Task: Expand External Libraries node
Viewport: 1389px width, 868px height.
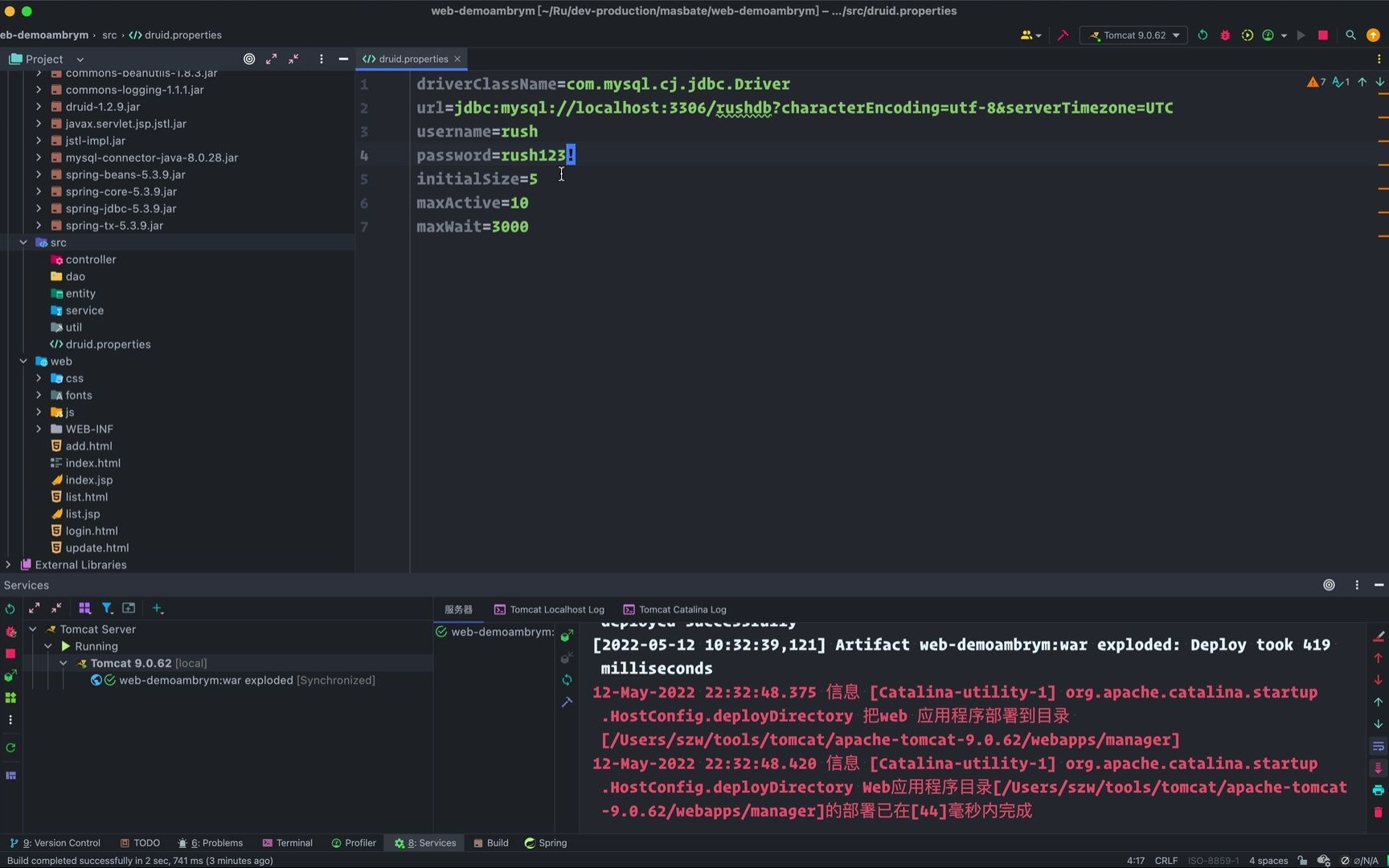Action: (x=8, y=565)
